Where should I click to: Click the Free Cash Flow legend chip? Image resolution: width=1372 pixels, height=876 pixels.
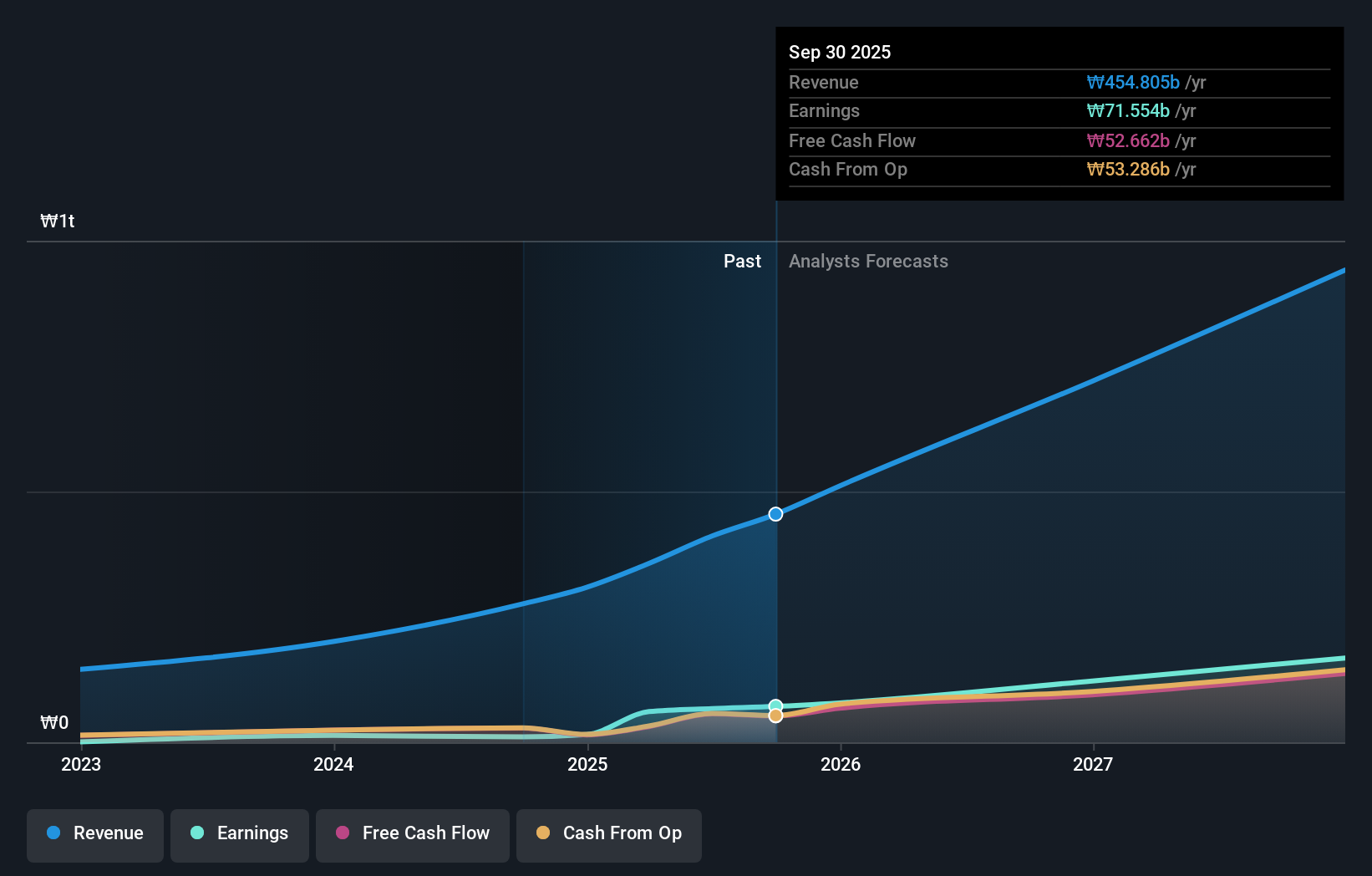(412, 833)
